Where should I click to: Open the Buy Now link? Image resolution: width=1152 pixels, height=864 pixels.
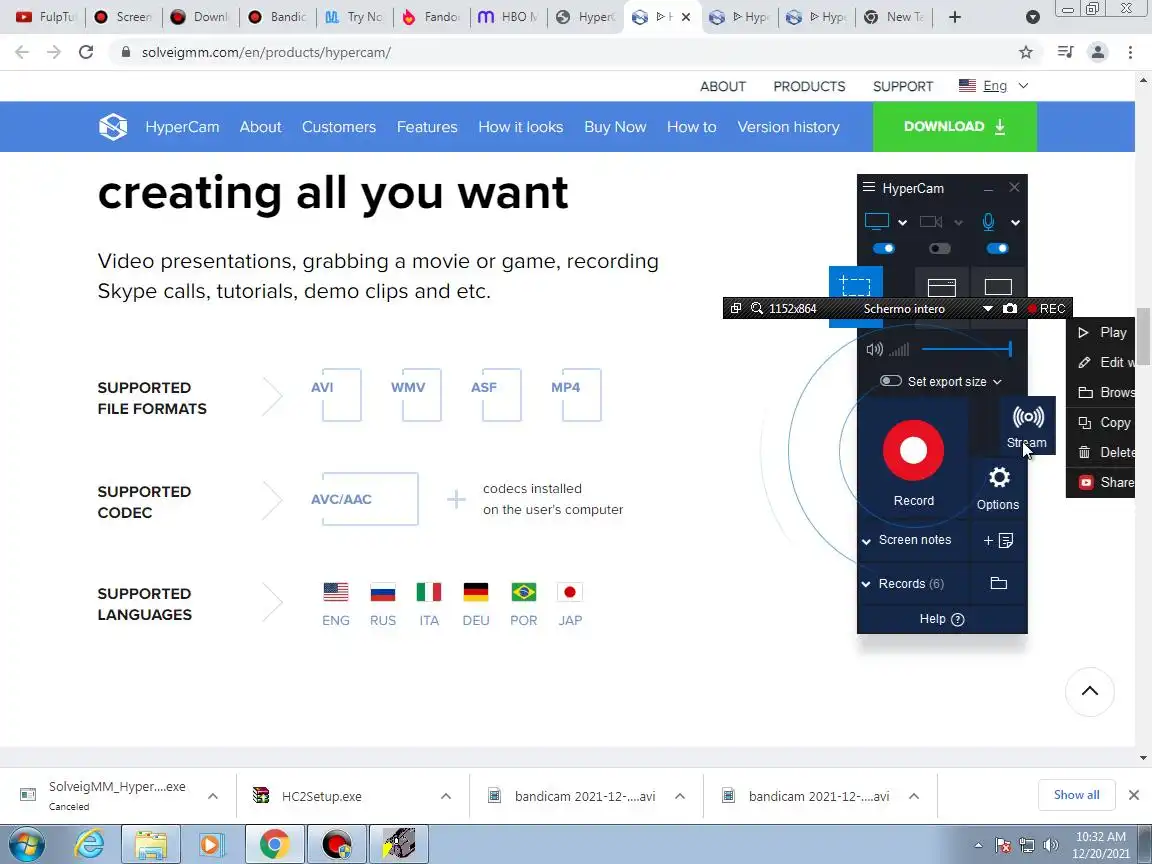(x=615, y=126)
